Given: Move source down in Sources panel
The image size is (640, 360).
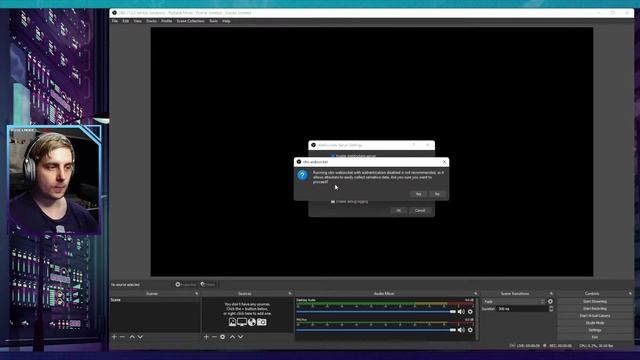Looking at the screenshot, I should [240, 337].
